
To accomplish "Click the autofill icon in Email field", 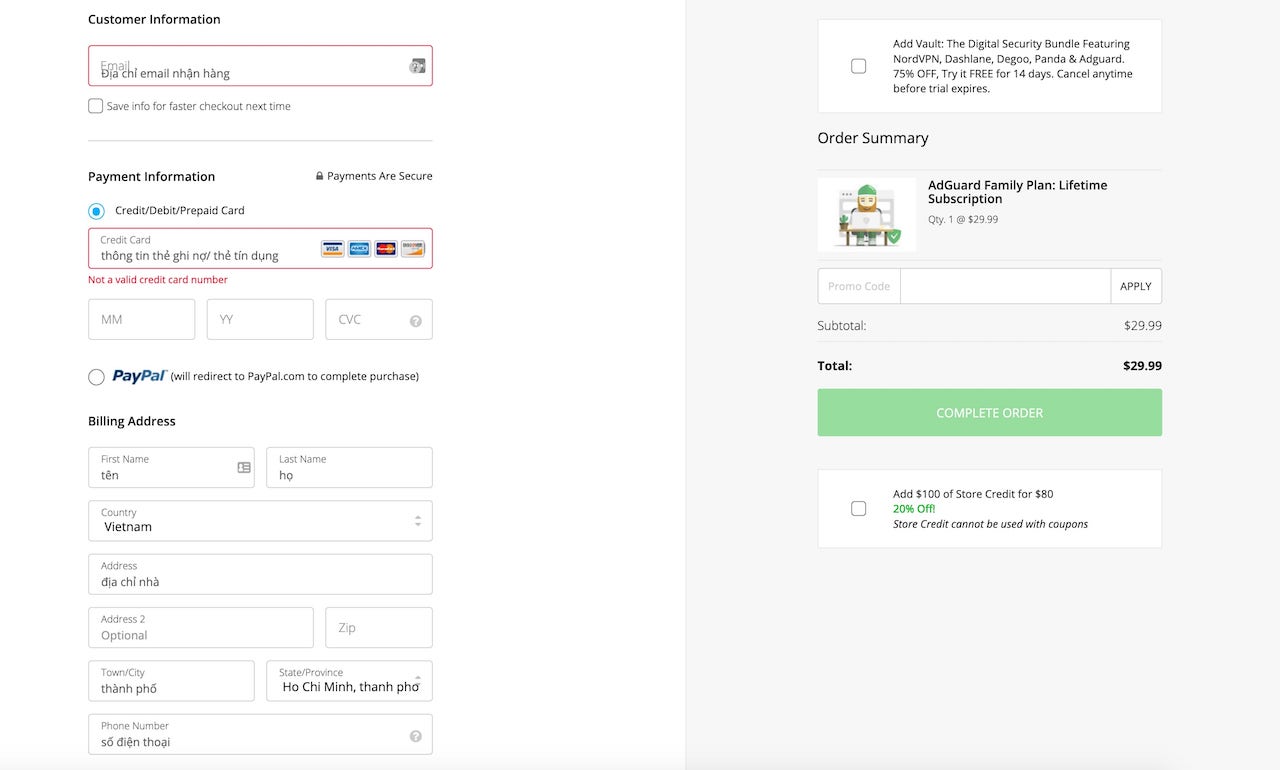I will coord(417,66).
